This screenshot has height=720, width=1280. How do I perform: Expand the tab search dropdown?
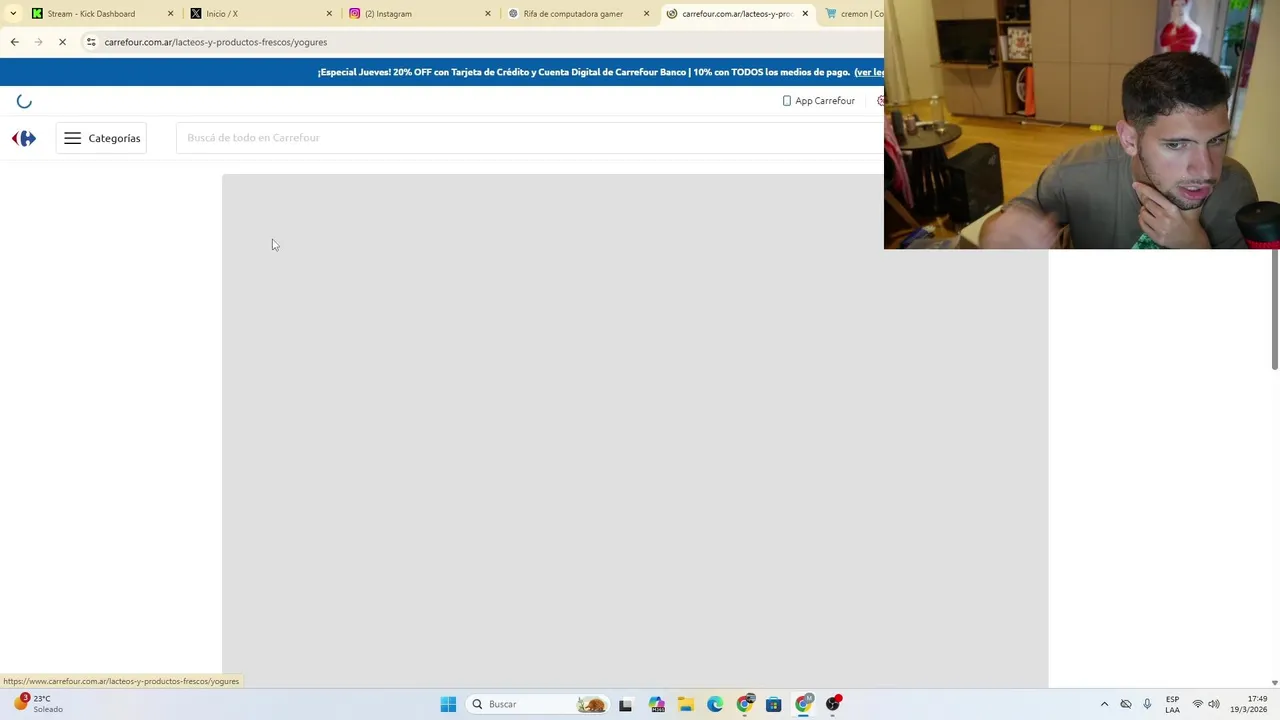click(13, 14)
